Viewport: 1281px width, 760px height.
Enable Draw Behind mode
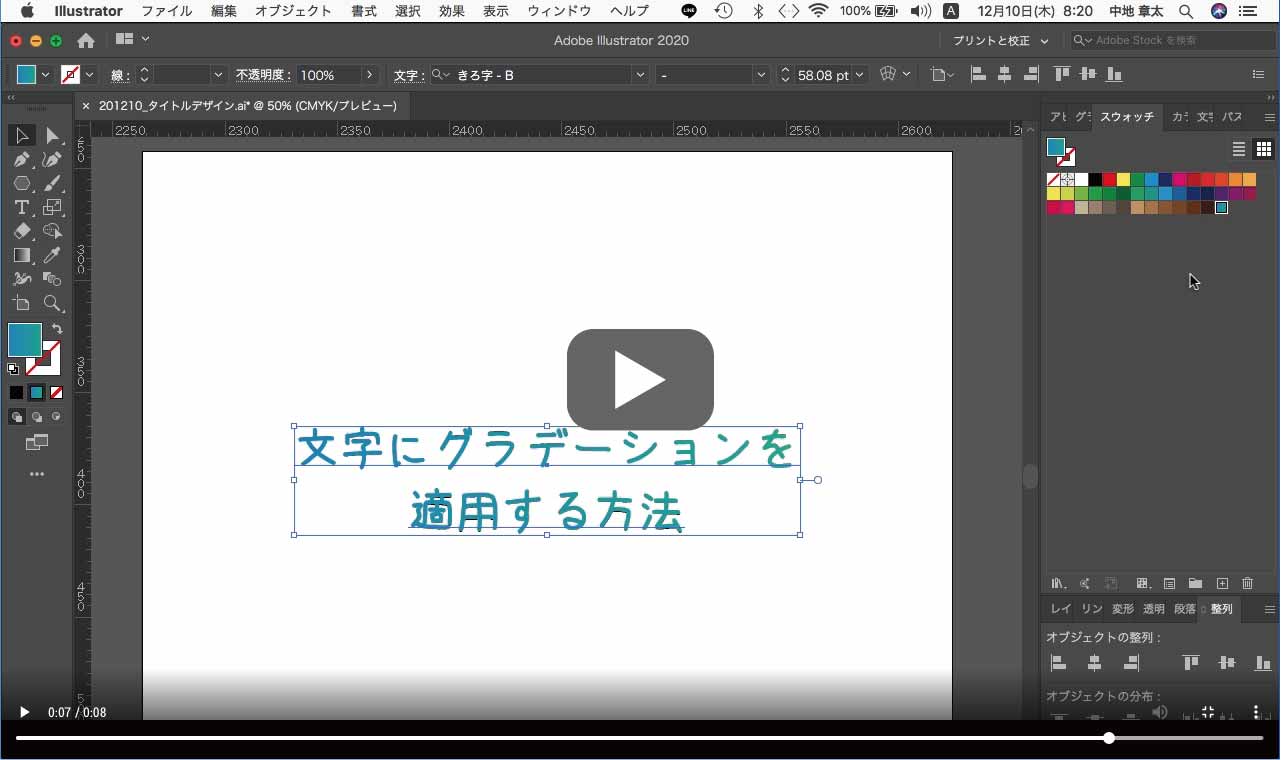[37, 417]
